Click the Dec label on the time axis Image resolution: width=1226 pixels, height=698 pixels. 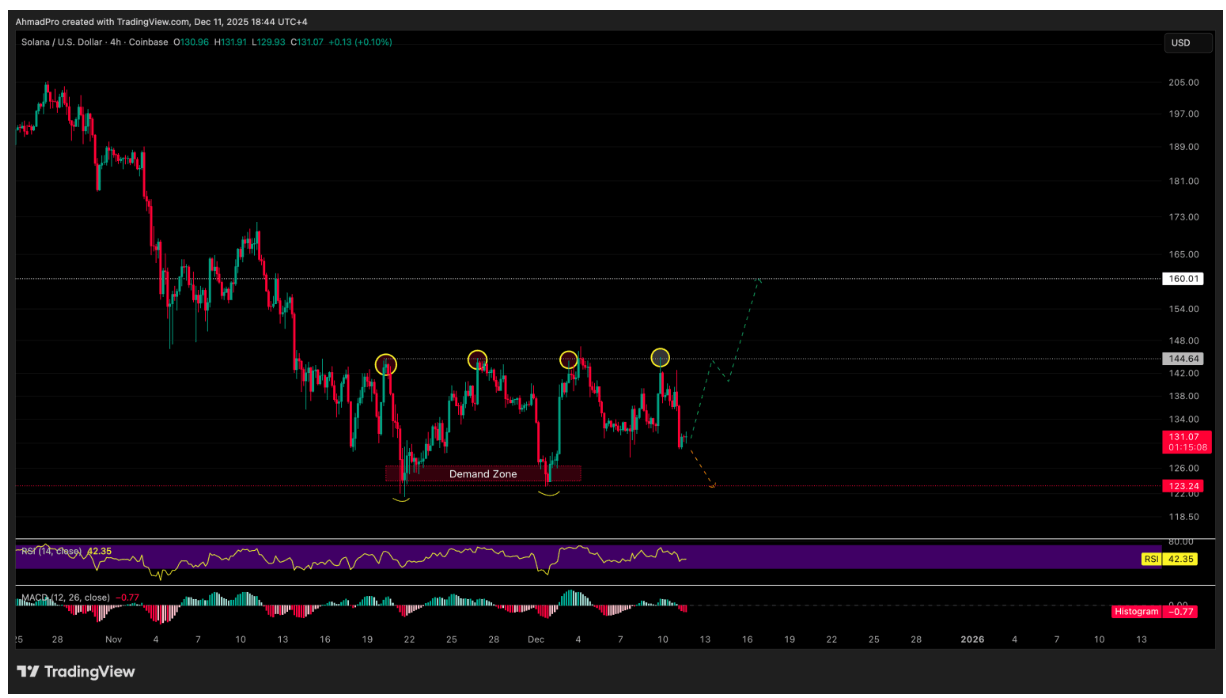[536, 639]
